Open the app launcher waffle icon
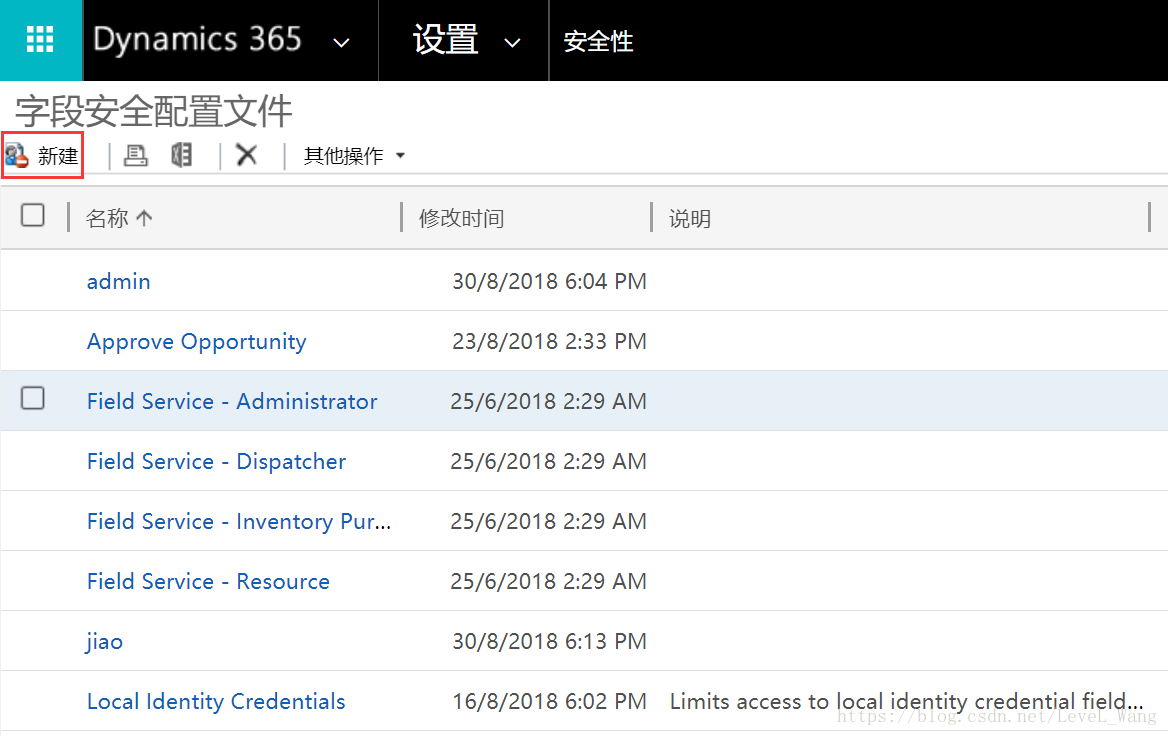 click(x=40, y=39)
